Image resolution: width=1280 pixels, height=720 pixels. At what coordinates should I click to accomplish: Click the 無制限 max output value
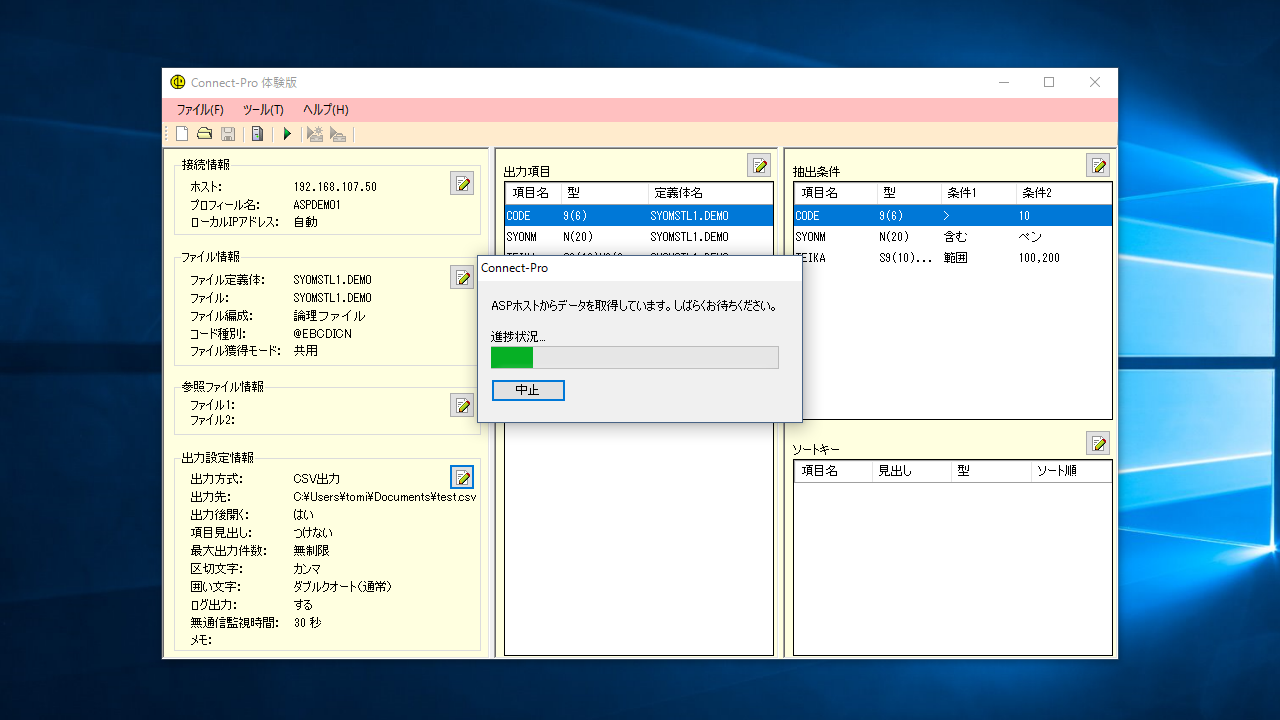[311, 551]
